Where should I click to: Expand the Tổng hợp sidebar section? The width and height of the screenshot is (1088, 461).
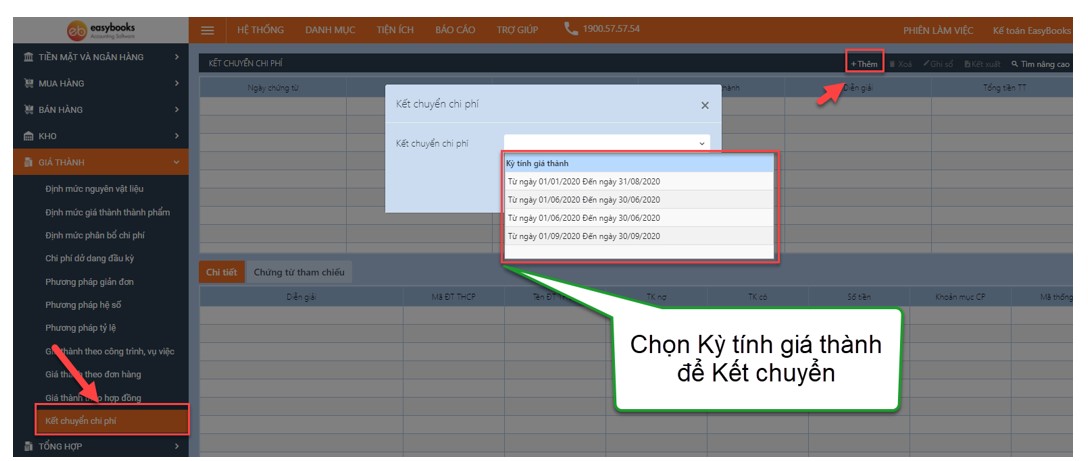[177, 446]
